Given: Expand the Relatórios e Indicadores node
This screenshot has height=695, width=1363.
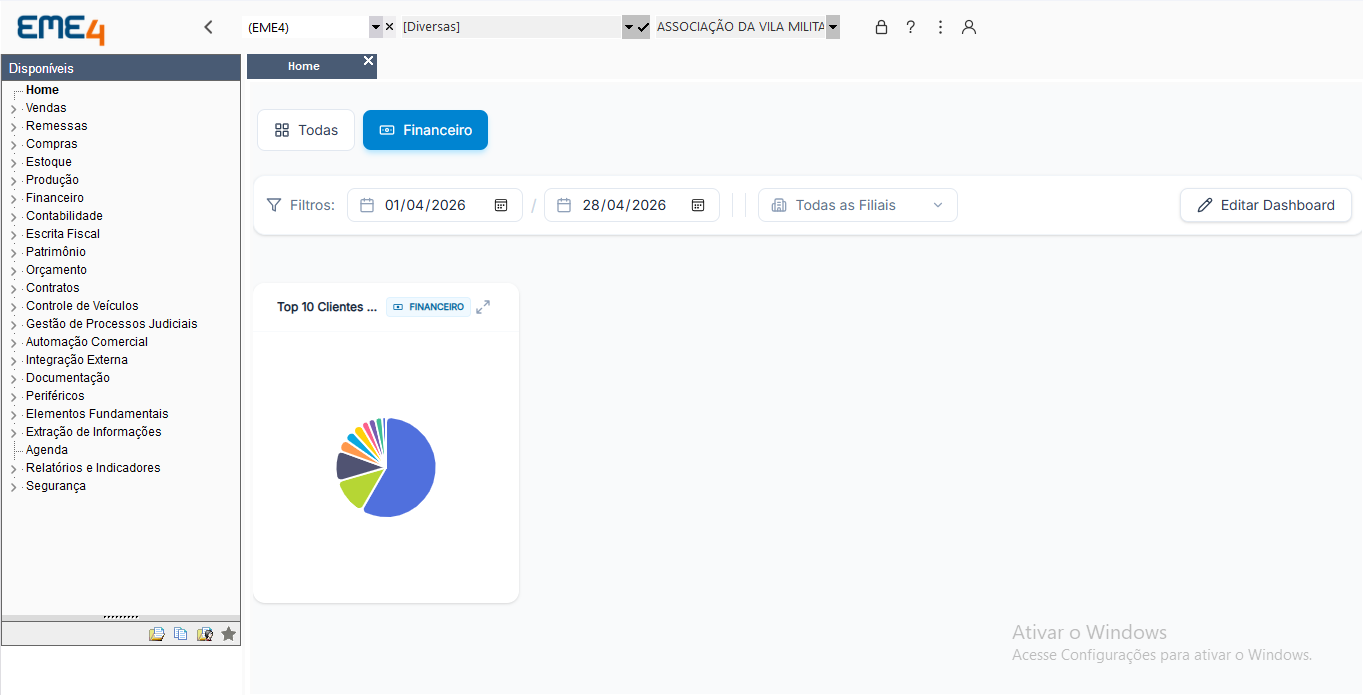Looking at the screenshot, I should 13,469.
